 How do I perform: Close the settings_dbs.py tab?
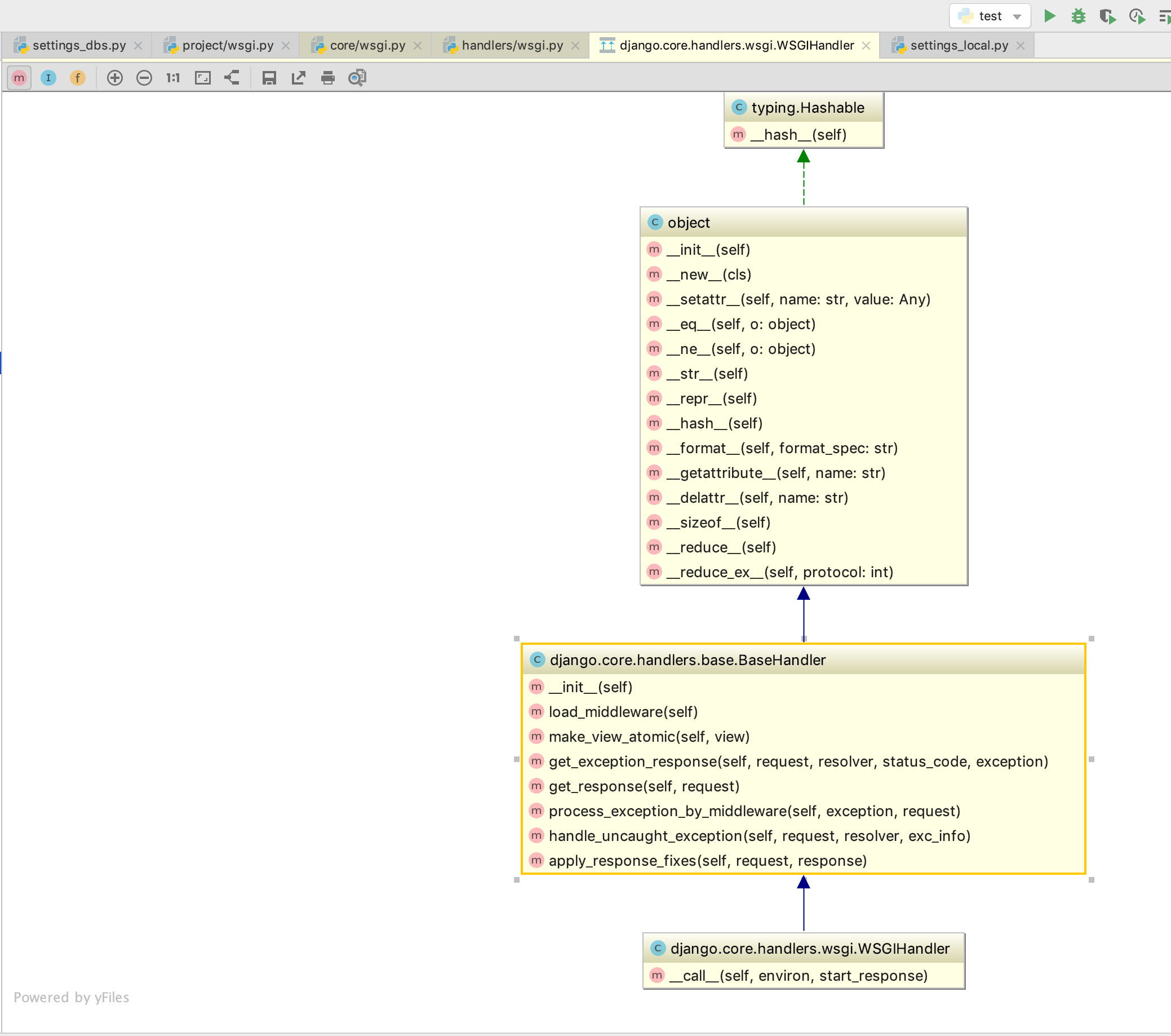[x=138, y=46]
